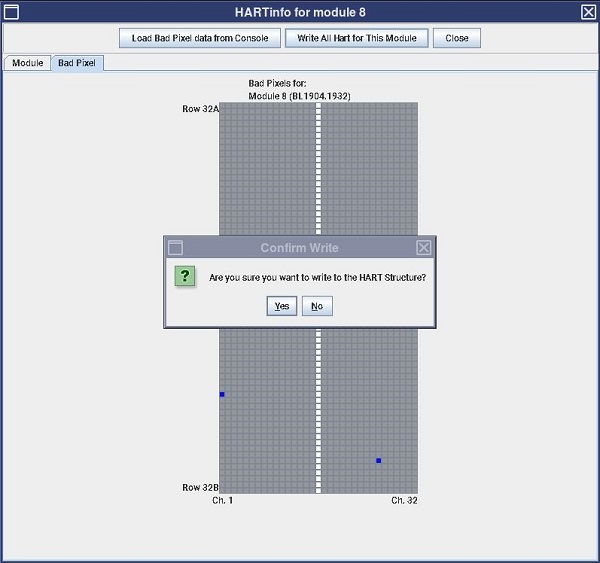Click the white center column of the grid
The width and height of the screenshot is (600, 563).
click(319, 420)
